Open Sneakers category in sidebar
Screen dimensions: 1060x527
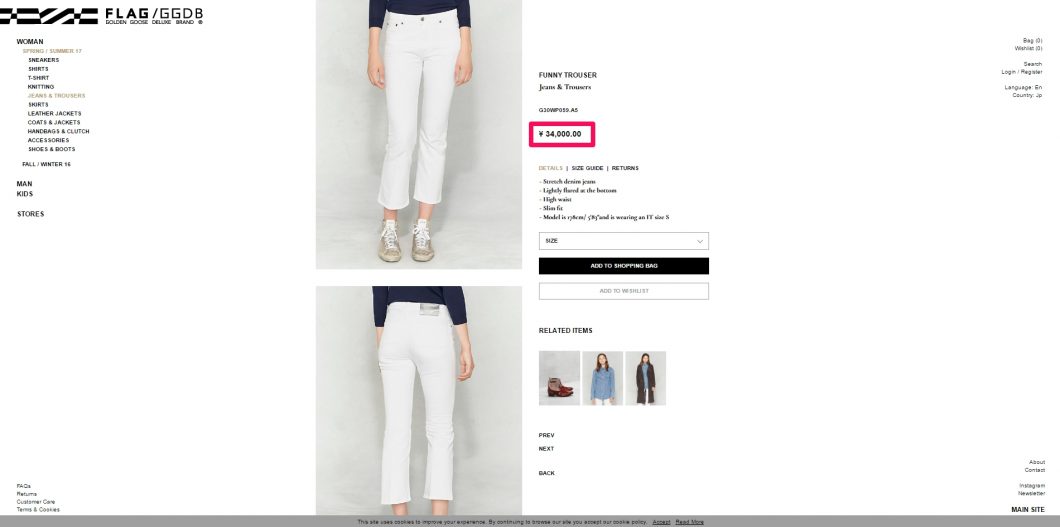point(43,60)
